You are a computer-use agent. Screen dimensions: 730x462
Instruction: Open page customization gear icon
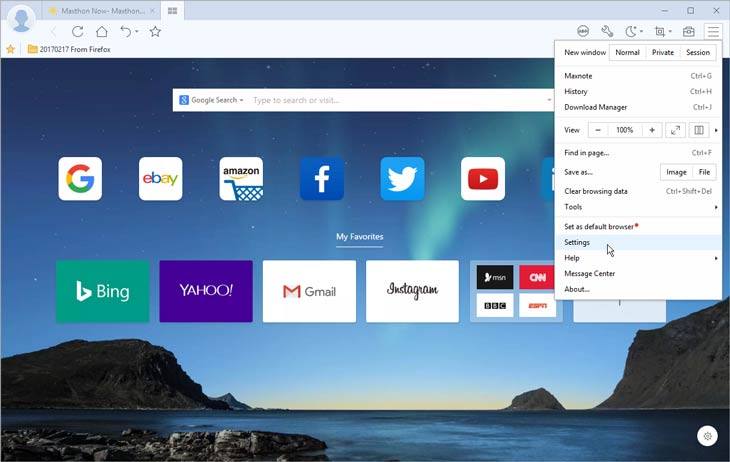click(707, 436)
